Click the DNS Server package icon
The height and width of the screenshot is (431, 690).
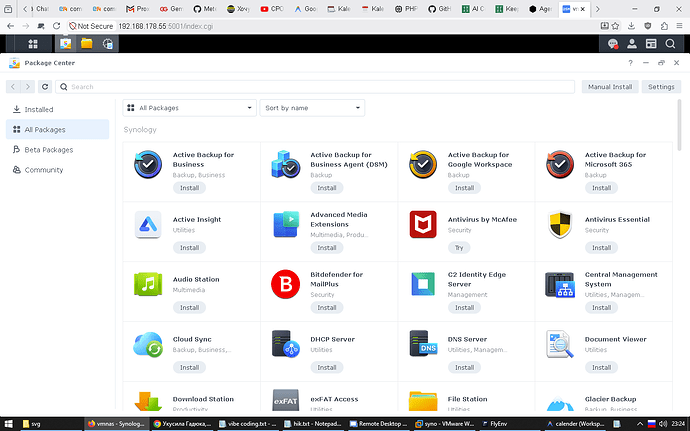423,344
